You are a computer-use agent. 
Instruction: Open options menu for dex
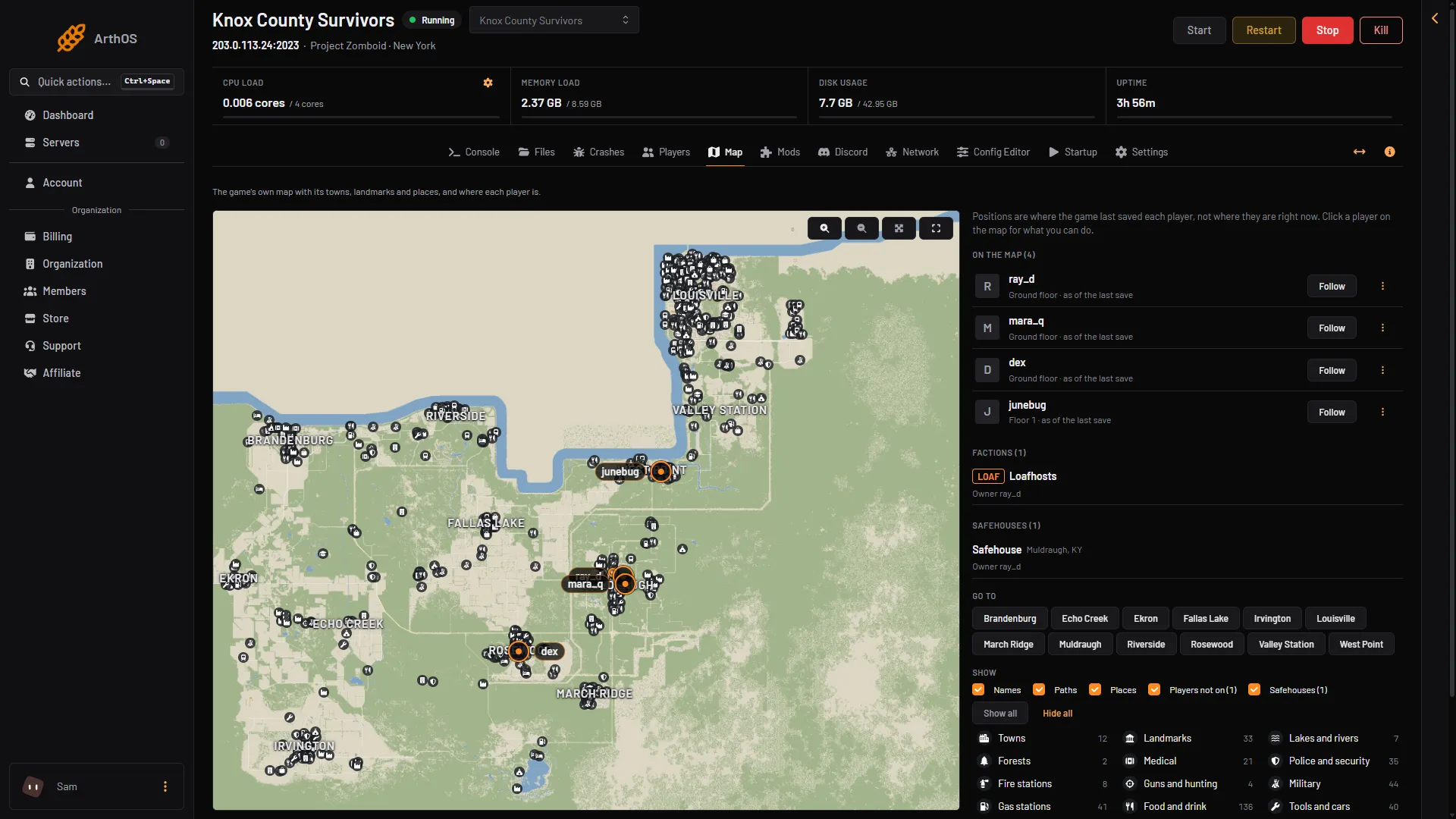click(1382, 371)
